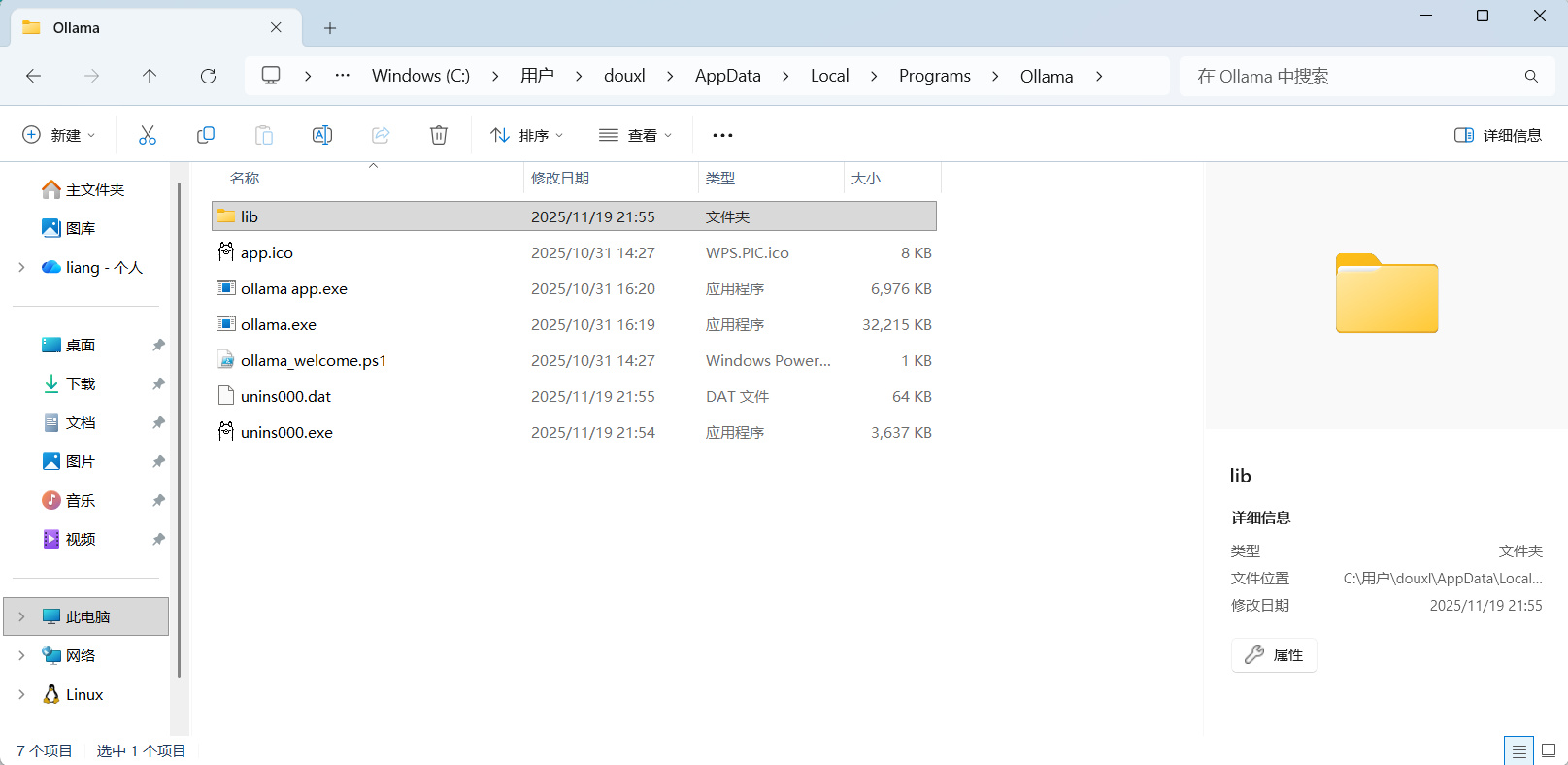Expand the 网络 tree node

[x=21, y=655]
